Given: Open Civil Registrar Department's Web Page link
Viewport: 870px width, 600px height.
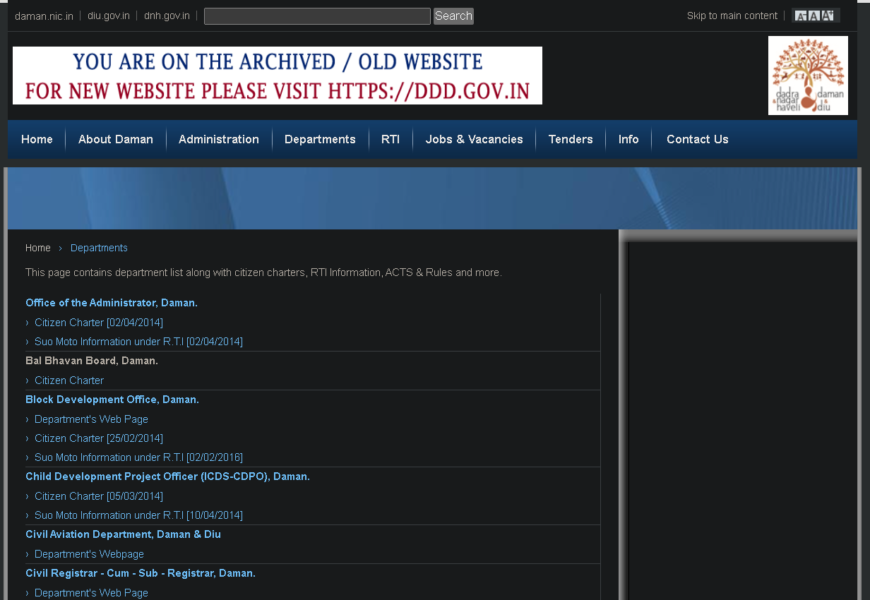Looking at the screenshot, I should point(91,593).
